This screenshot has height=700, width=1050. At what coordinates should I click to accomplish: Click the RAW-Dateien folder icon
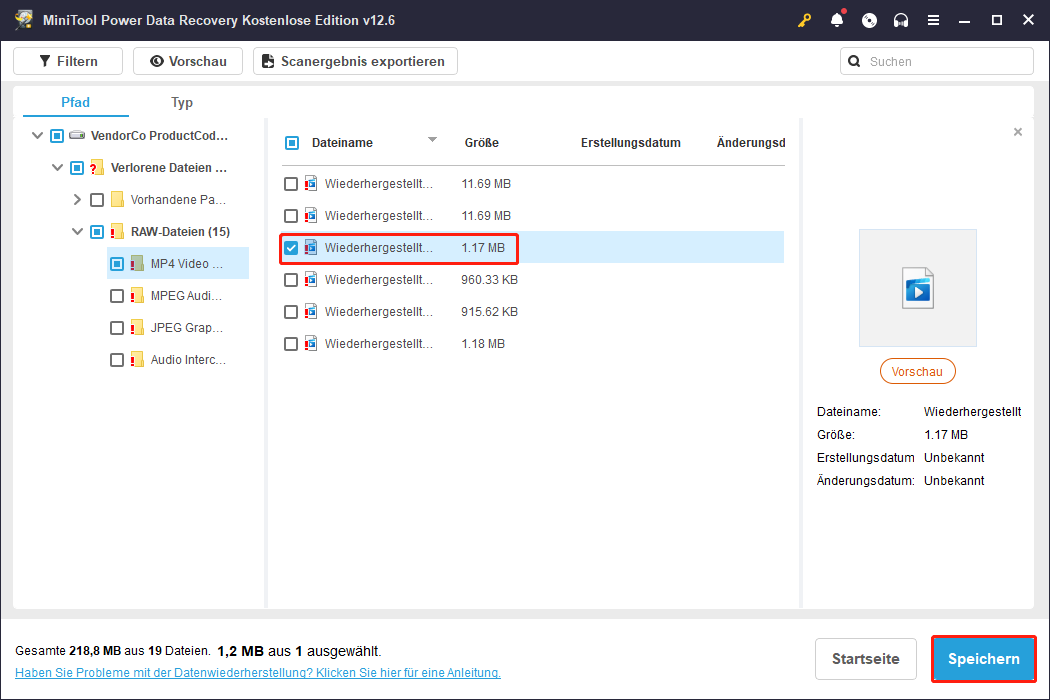click(117, 232)
